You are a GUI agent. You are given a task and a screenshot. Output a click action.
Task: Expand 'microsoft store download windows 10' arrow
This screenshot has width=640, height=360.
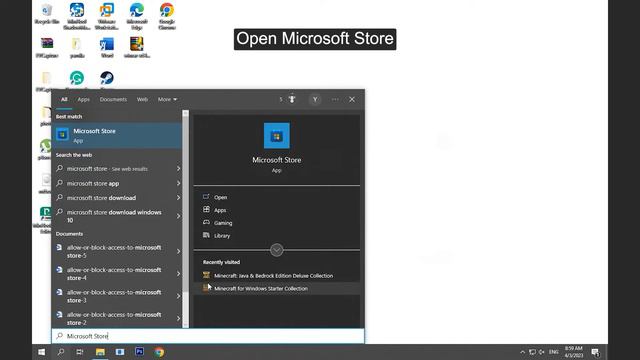pos(178,216)
